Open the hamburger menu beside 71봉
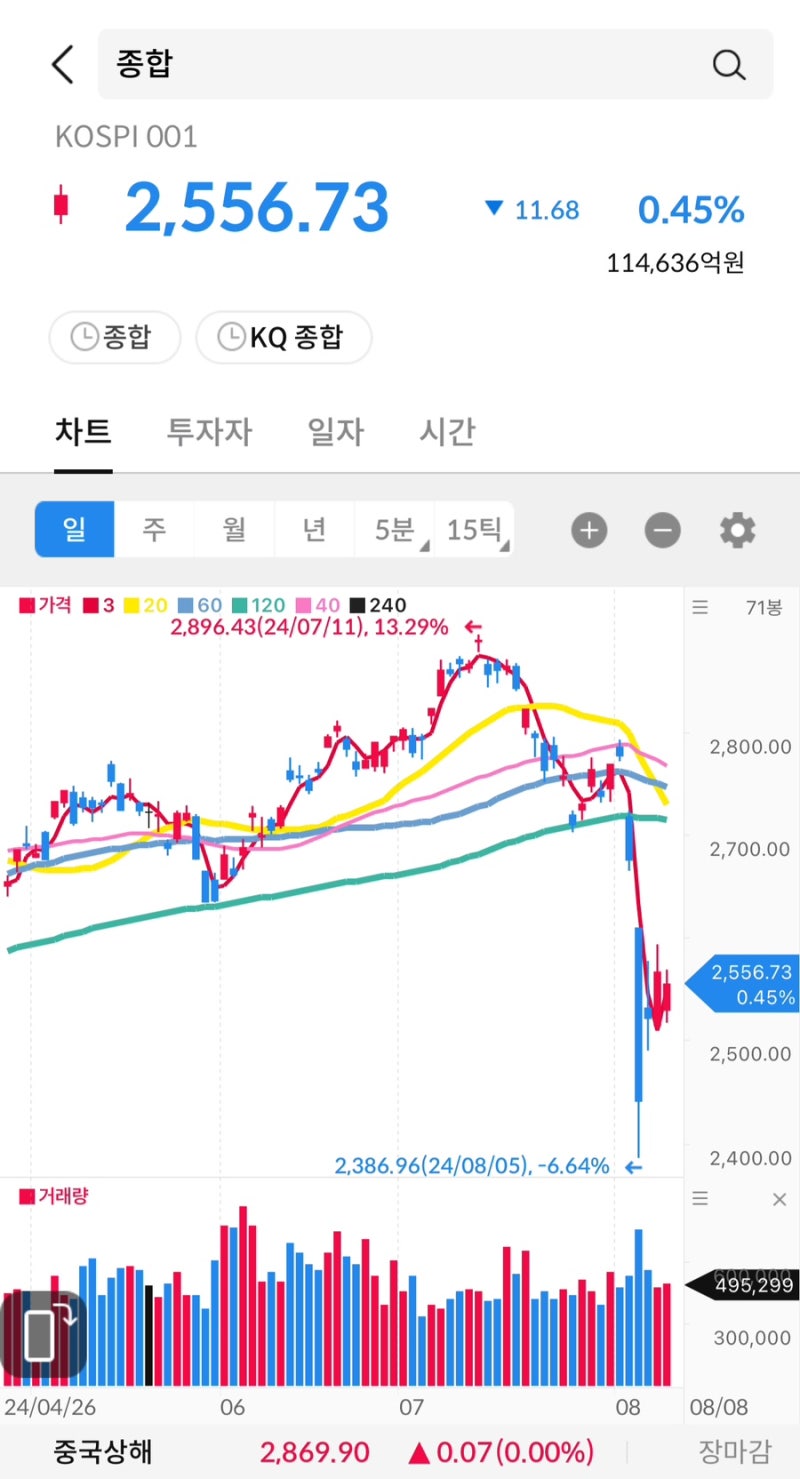Viewport: 800px width, 1479px height. 699,607
